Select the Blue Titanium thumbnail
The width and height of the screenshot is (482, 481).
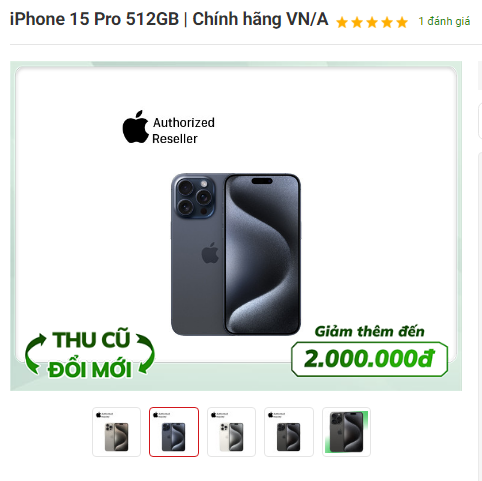point(174,432)
